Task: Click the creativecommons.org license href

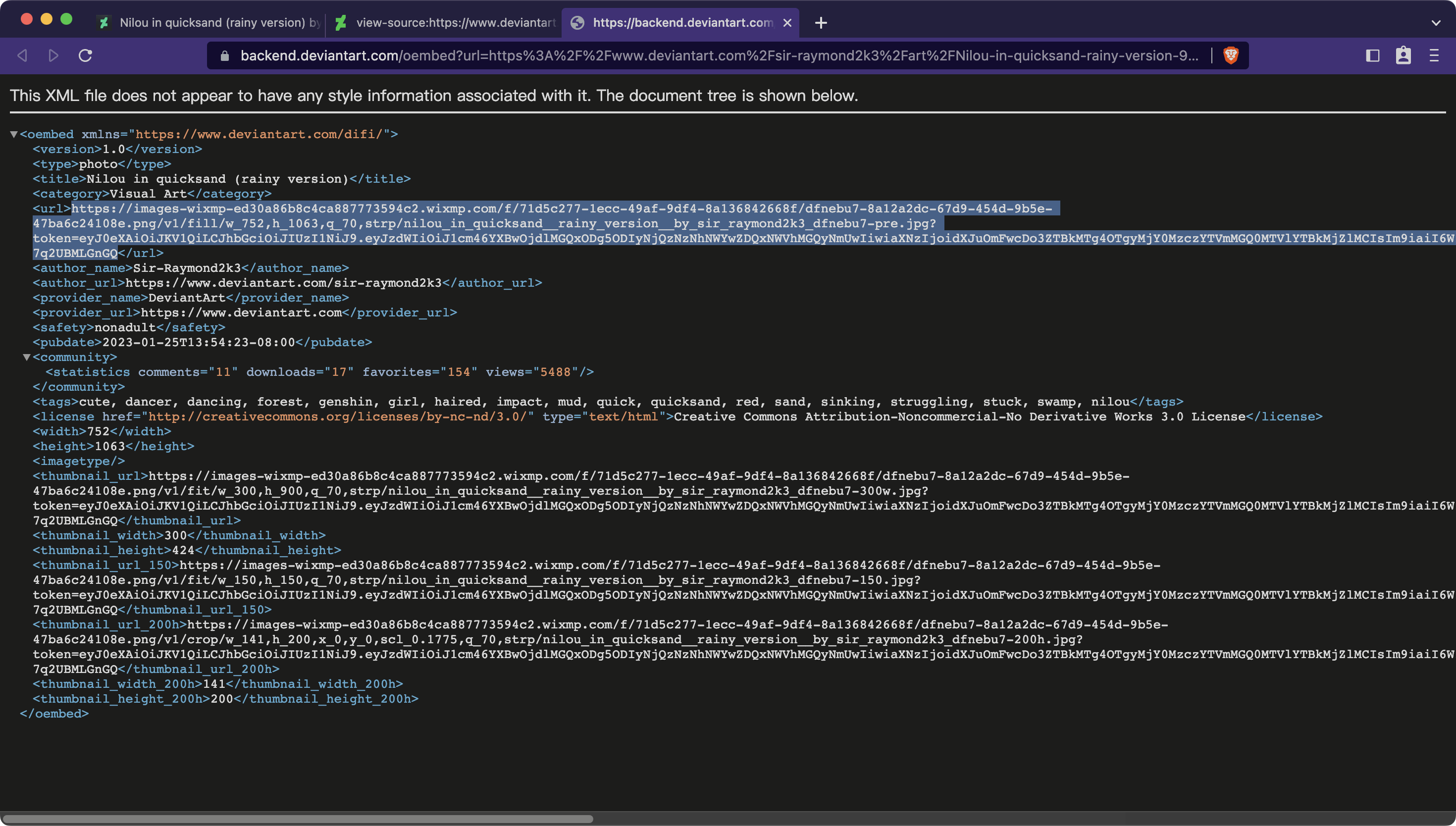Action: pyautogui.click(x=338, y=416)
